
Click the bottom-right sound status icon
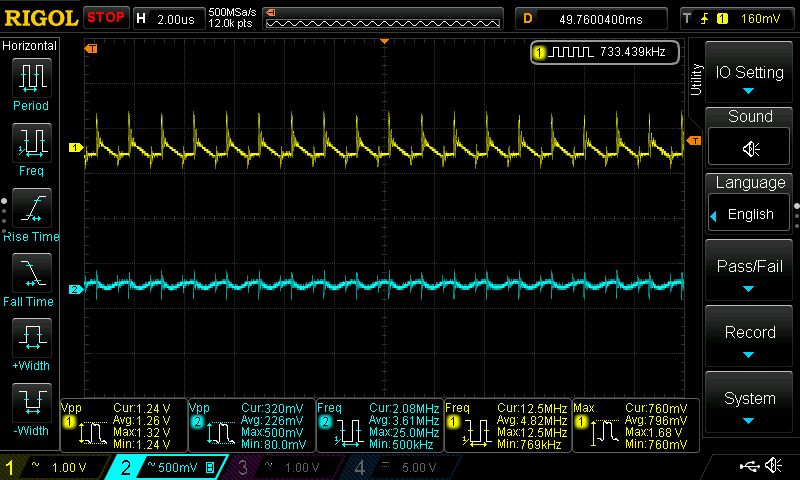tap(773, 465)
